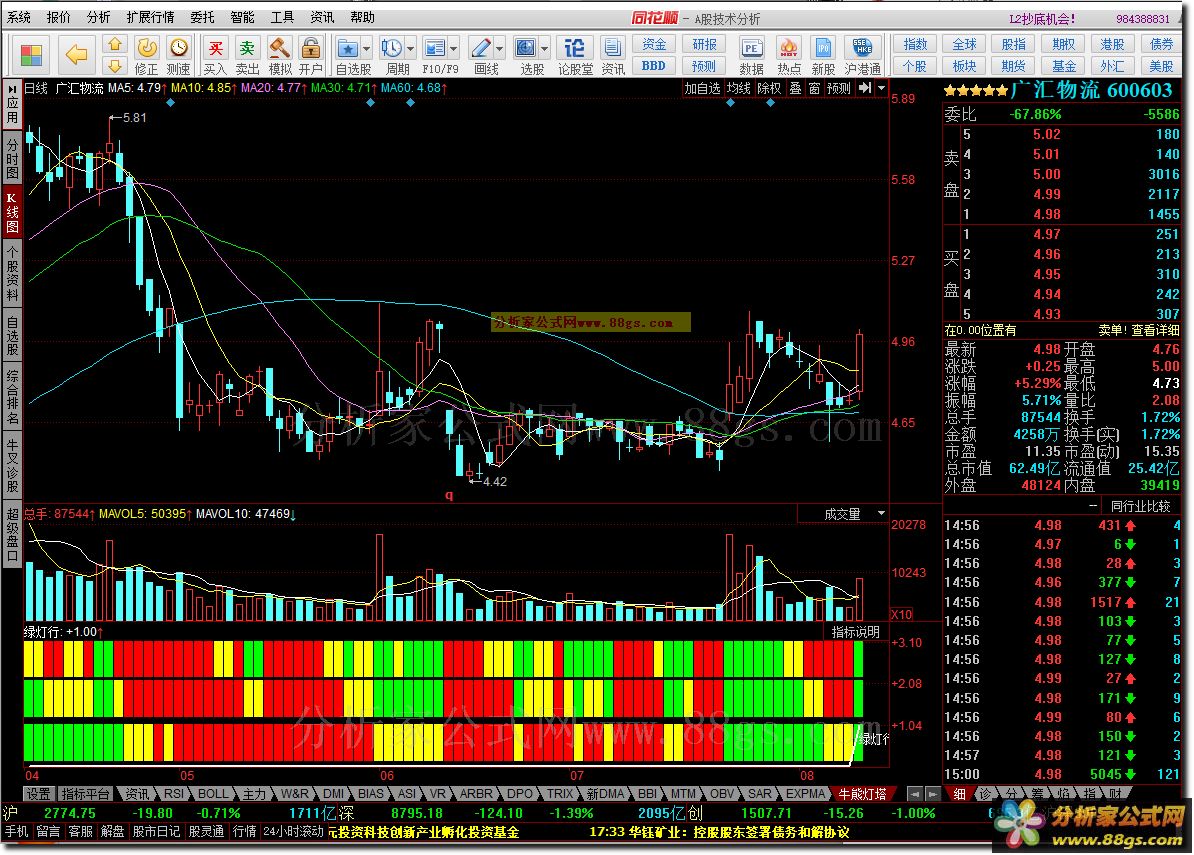Viewport: 1194px width, 855px height.
Task: Open the 报价 menu
Action: point(59,17)
